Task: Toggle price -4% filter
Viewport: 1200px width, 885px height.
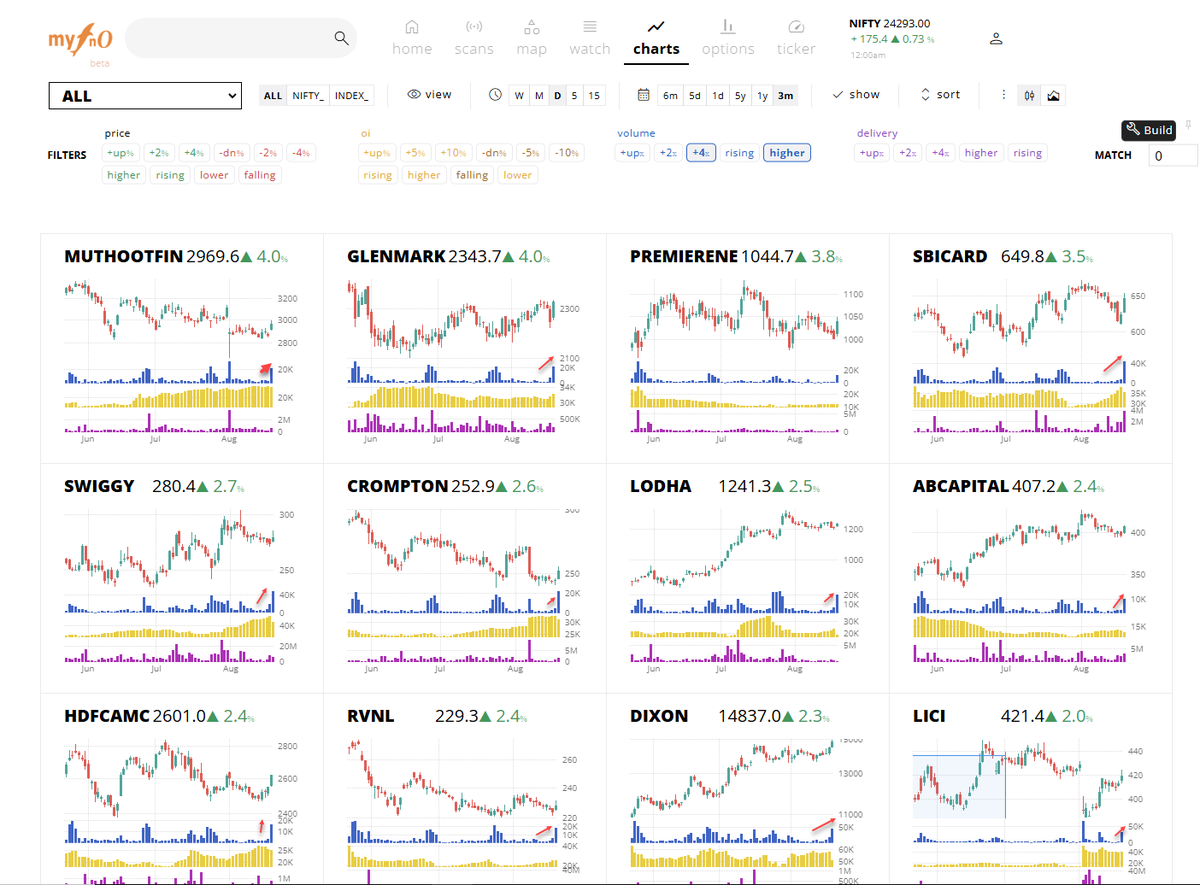Action: [x=301, y=153]
